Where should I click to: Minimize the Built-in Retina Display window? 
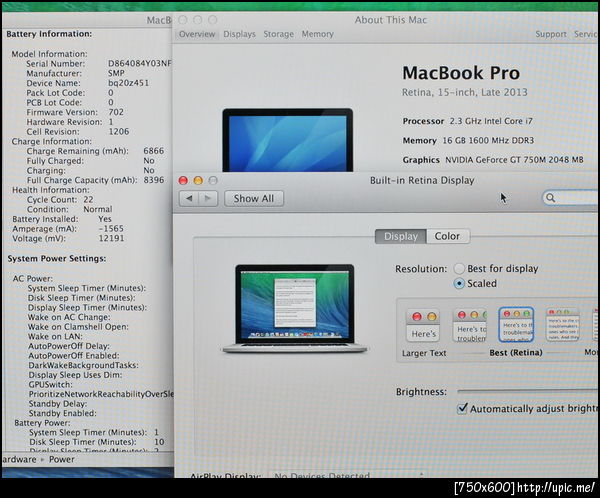click(198, 180)
